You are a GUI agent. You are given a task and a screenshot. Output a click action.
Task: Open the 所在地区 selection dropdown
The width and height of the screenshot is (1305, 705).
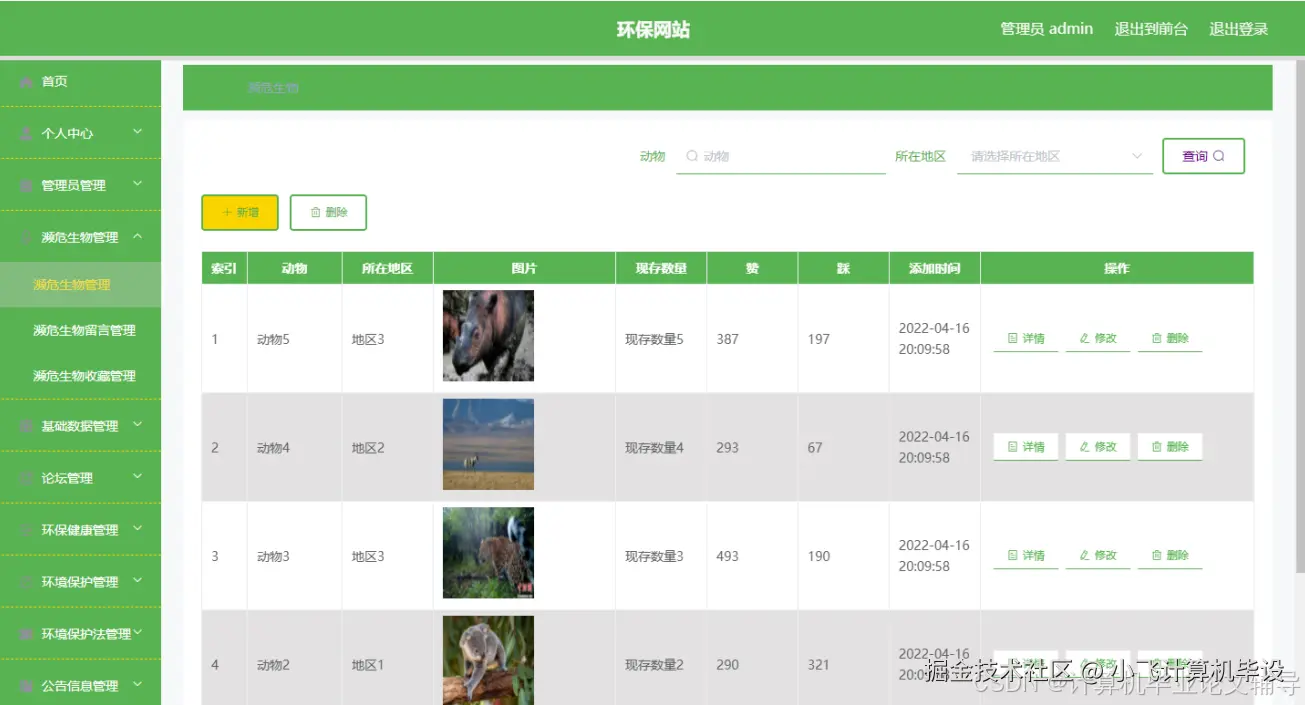tap(1050, 156)
